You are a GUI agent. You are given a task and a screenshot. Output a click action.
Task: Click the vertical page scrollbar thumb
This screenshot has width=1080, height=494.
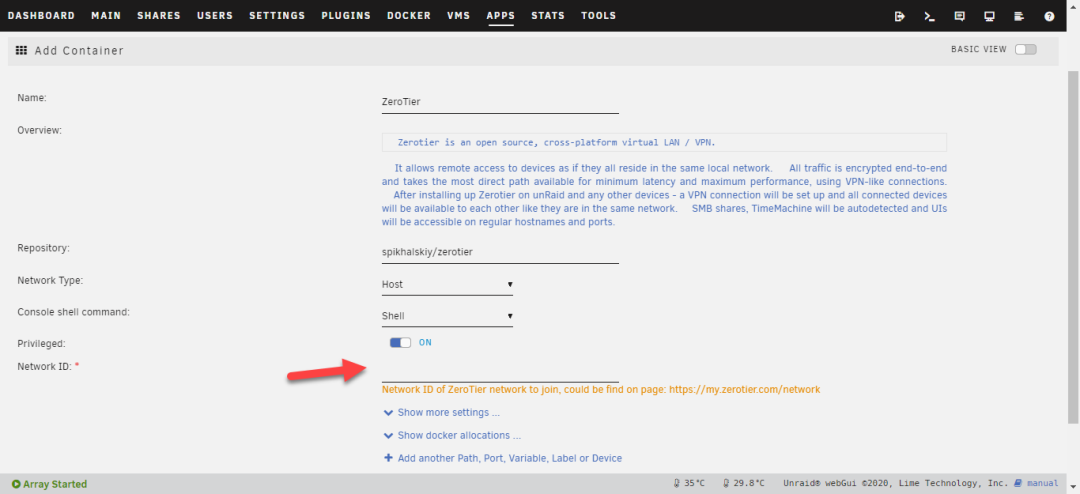point(1074,245)
